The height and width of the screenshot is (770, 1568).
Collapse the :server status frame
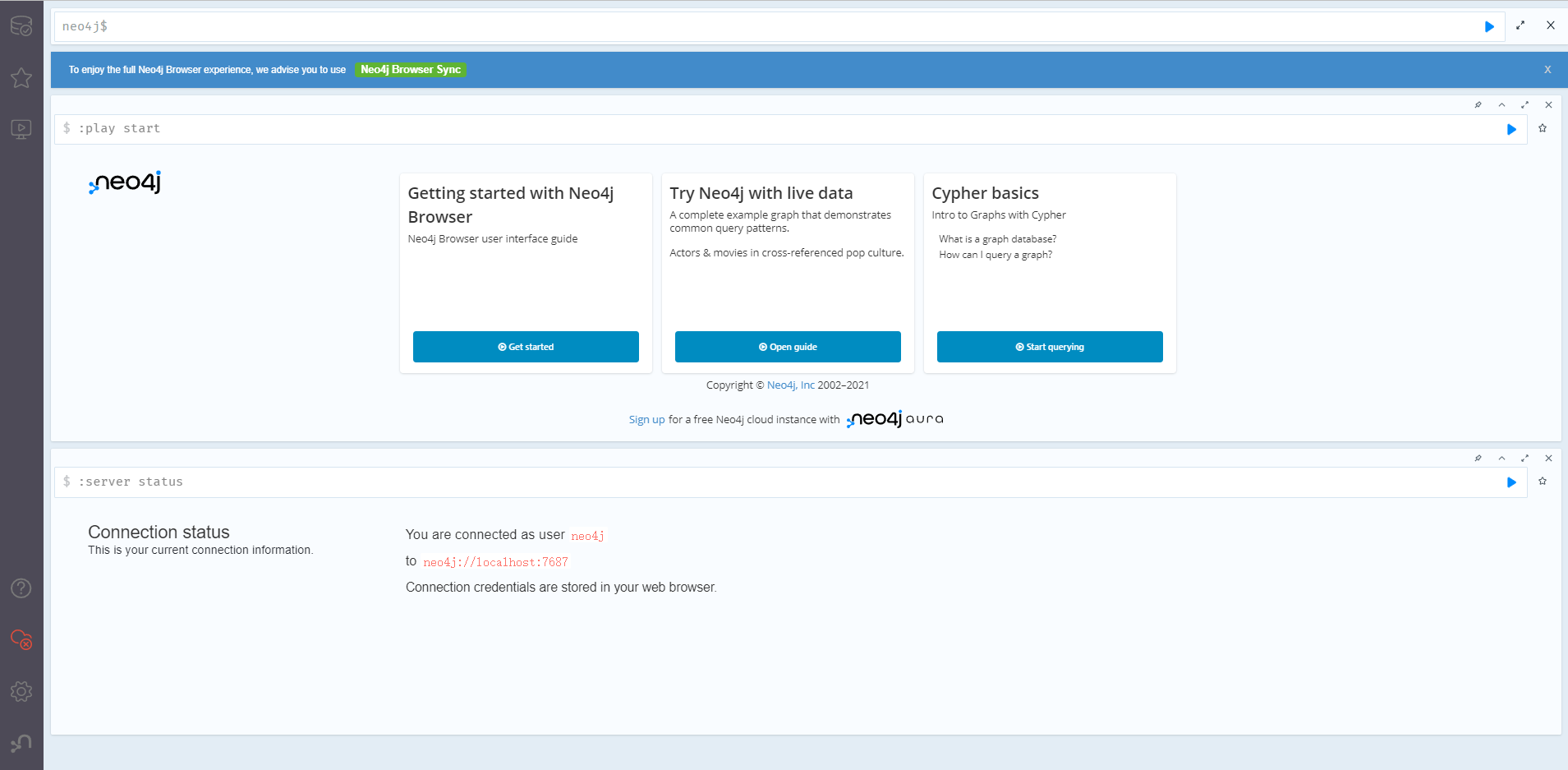(1501, 458)
